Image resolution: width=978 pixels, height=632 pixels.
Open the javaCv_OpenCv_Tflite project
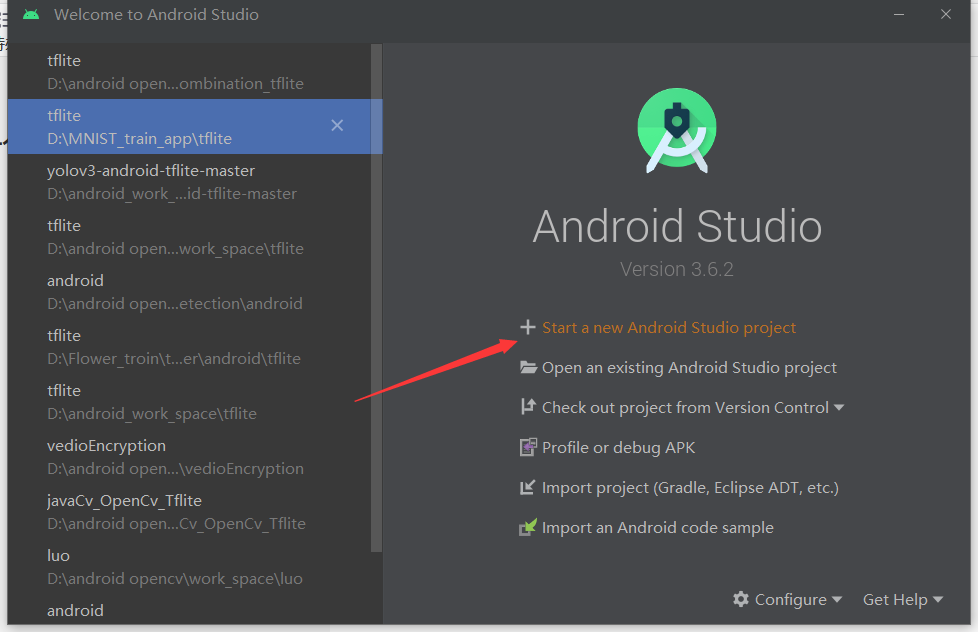point(189,512)
